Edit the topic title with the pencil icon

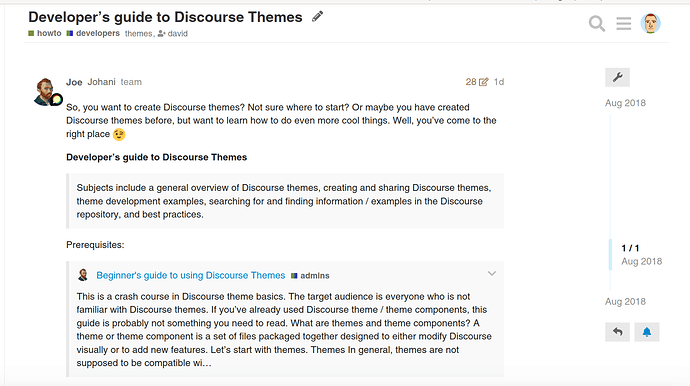click(x=317, y=17)
